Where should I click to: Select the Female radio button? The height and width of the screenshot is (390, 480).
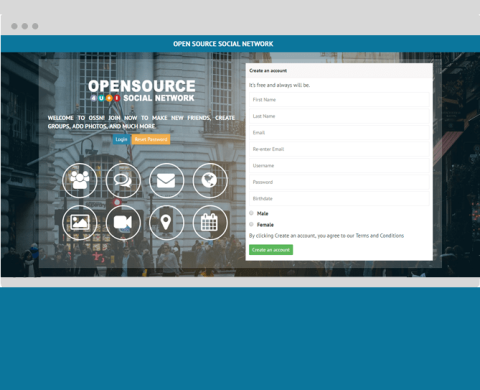click(251, 224)
